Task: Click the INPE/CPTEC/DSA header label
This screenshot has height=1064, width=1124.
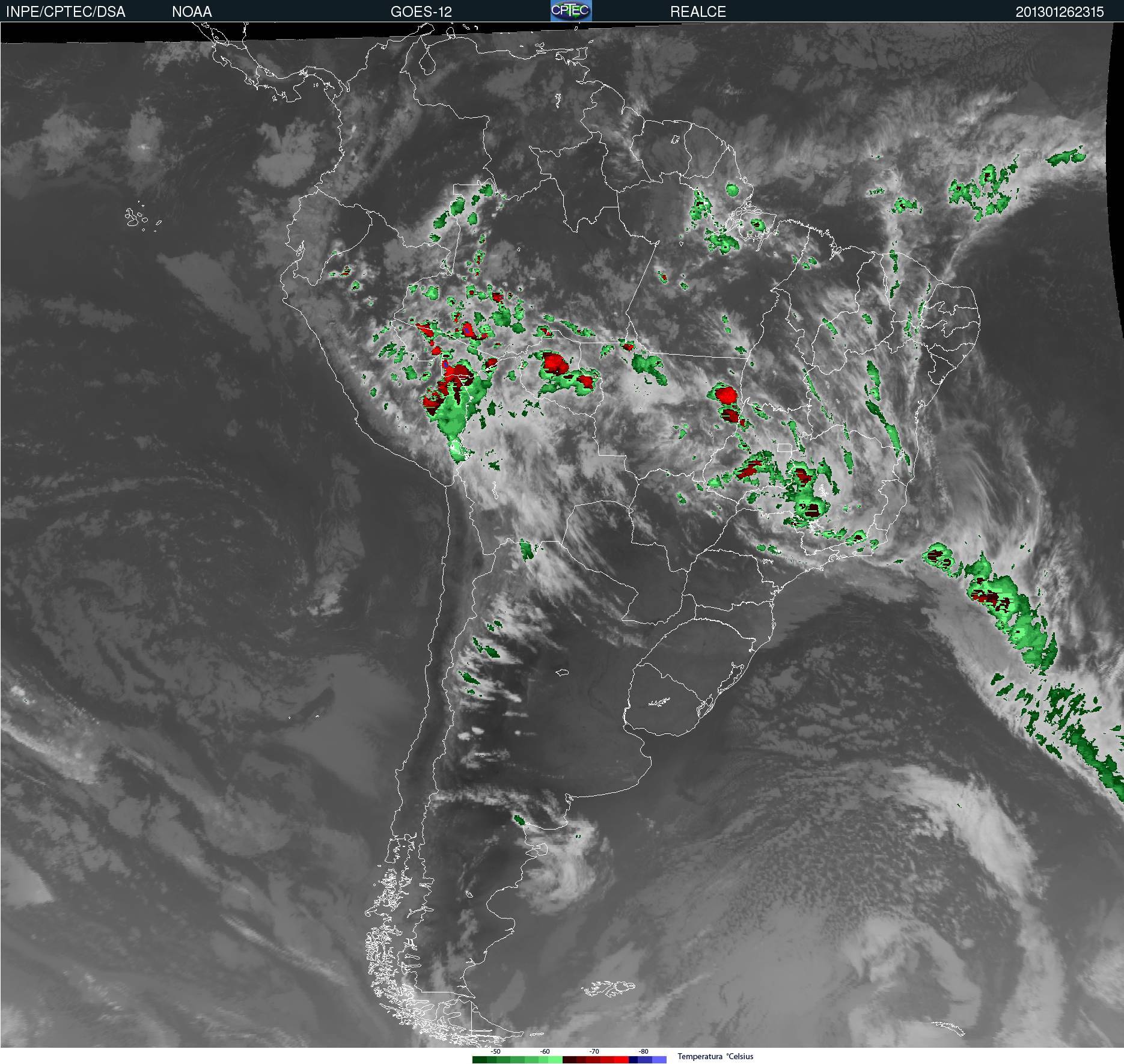Action: click(x=66, y=11)
